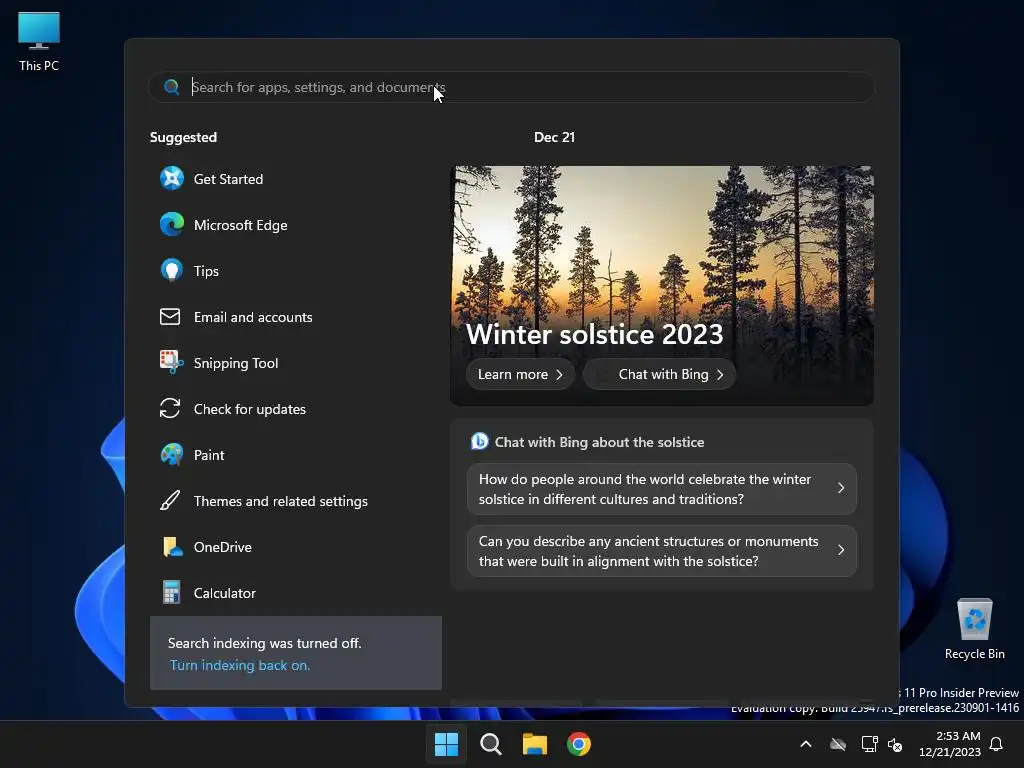Open clock showing 2:53 AM 12/21/2023

[x=950, y=744]
